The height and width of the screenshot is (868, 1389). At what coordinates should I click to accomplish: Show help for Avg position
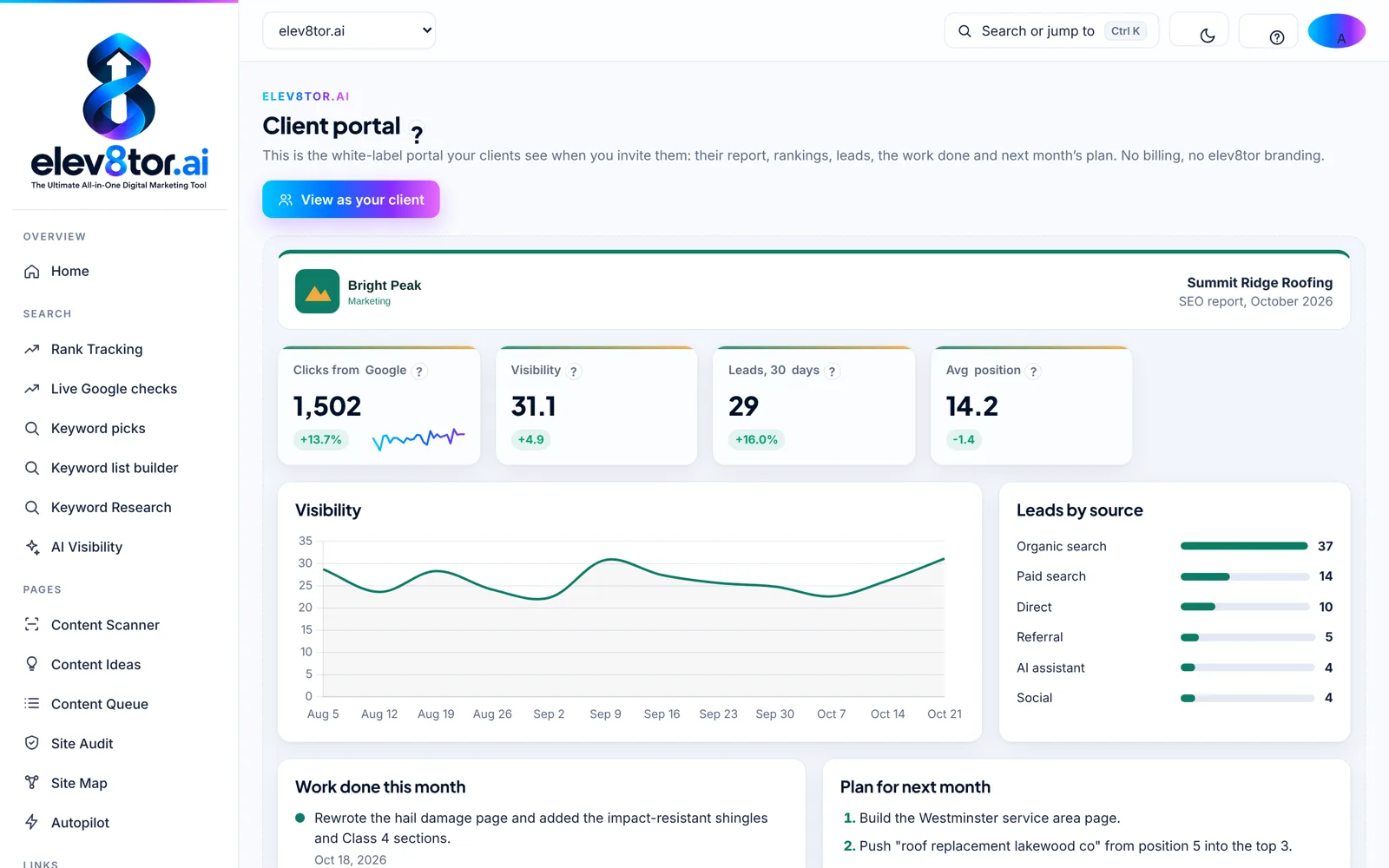pyautogui.click(x=1033, y=372)
